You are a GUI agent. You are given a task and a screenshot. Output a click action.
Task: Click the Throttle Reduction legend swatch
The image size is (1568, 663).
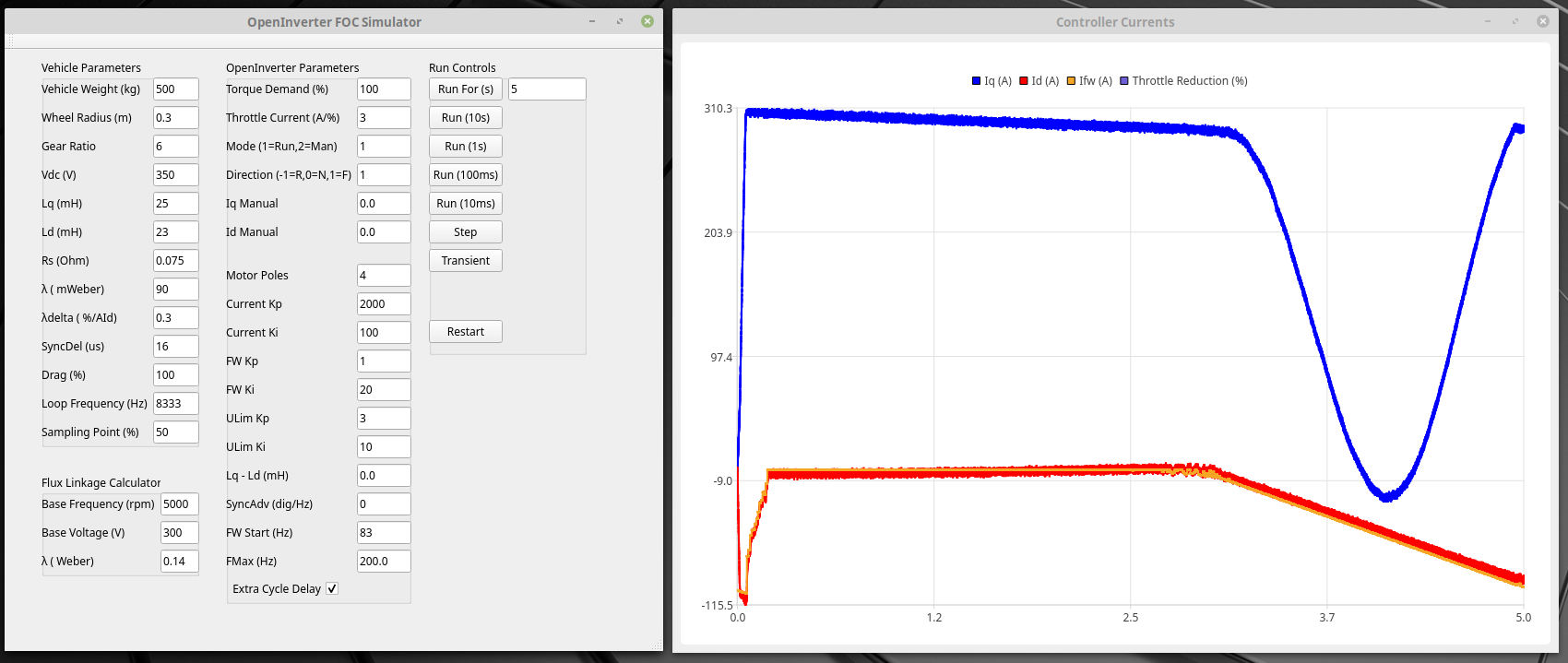tap(1124, 81)
